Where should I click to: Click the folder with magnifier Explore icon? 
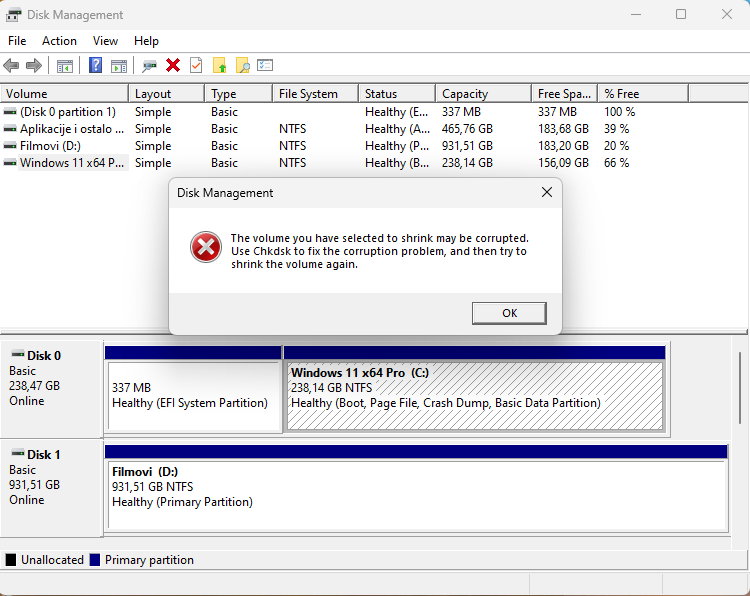coord(243,65)
